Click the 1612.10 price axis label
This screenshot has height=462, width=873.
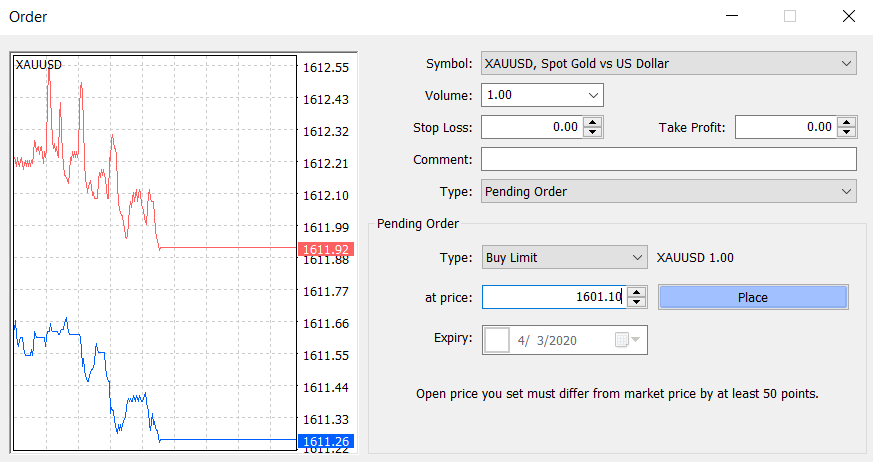tap(326, 196)
